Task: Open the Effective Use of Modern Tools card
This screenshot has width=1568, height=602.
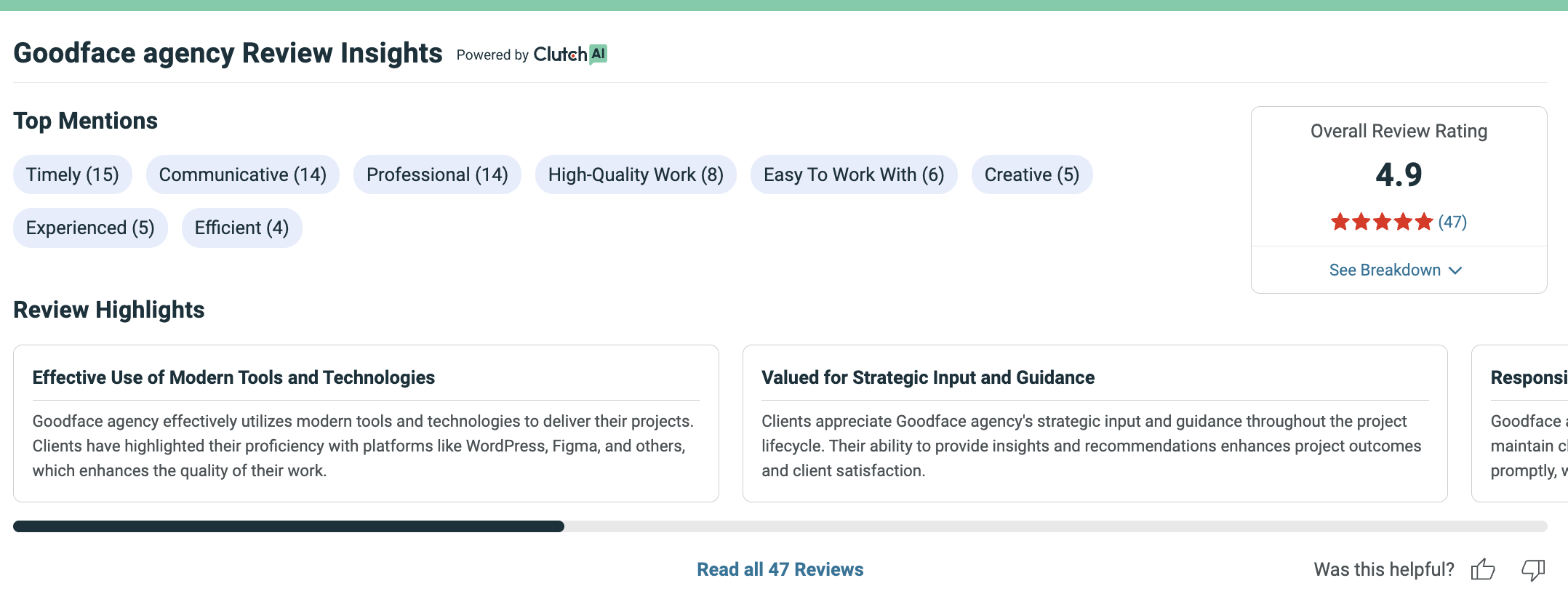Action: pos(366,423)
